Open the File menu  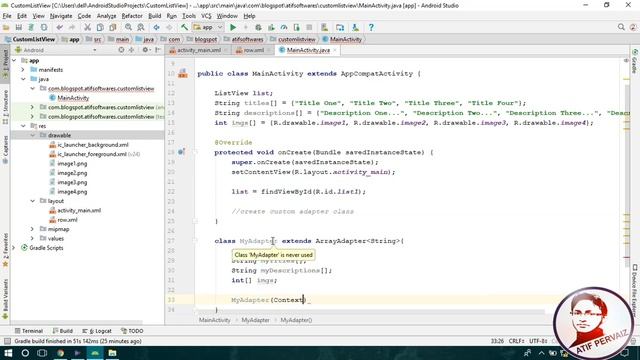tap(7, 16)
